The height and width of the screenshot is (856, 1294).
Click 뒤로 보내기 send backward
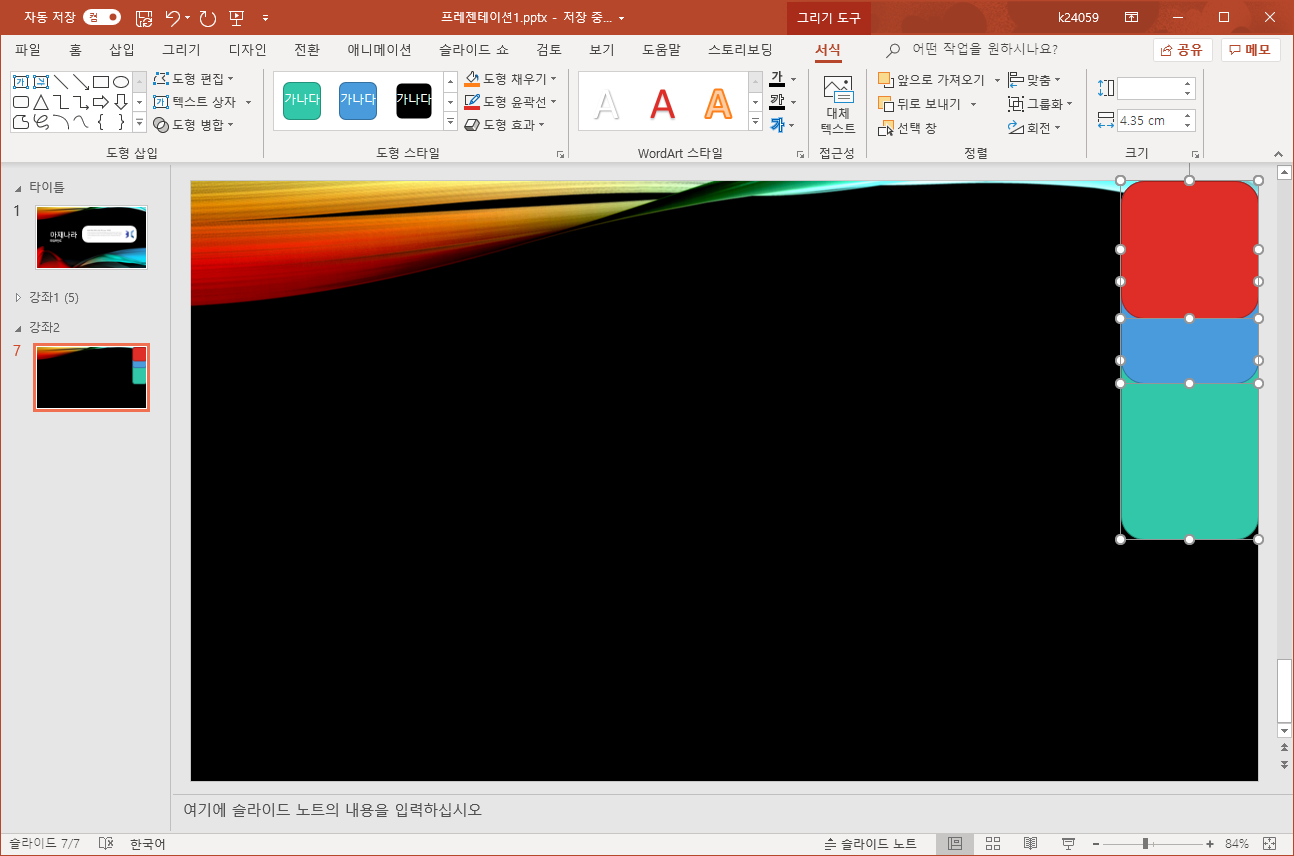coord(919,104)
